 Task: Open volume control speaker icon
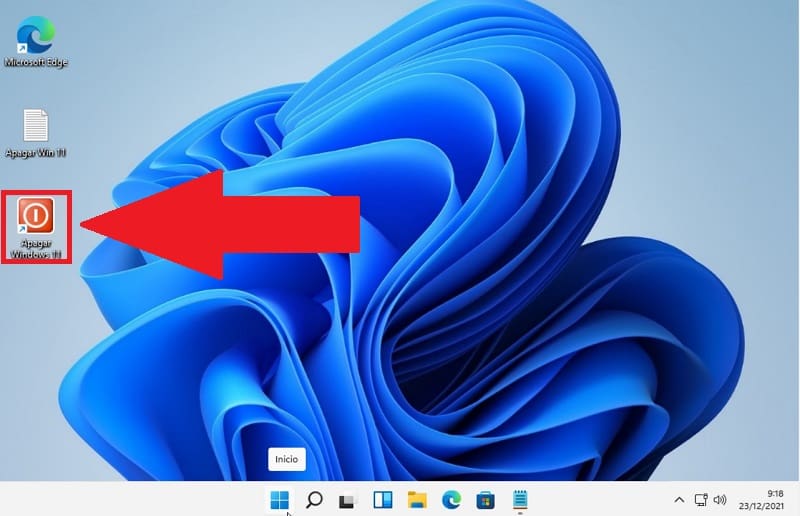click(x=720, y=500)
